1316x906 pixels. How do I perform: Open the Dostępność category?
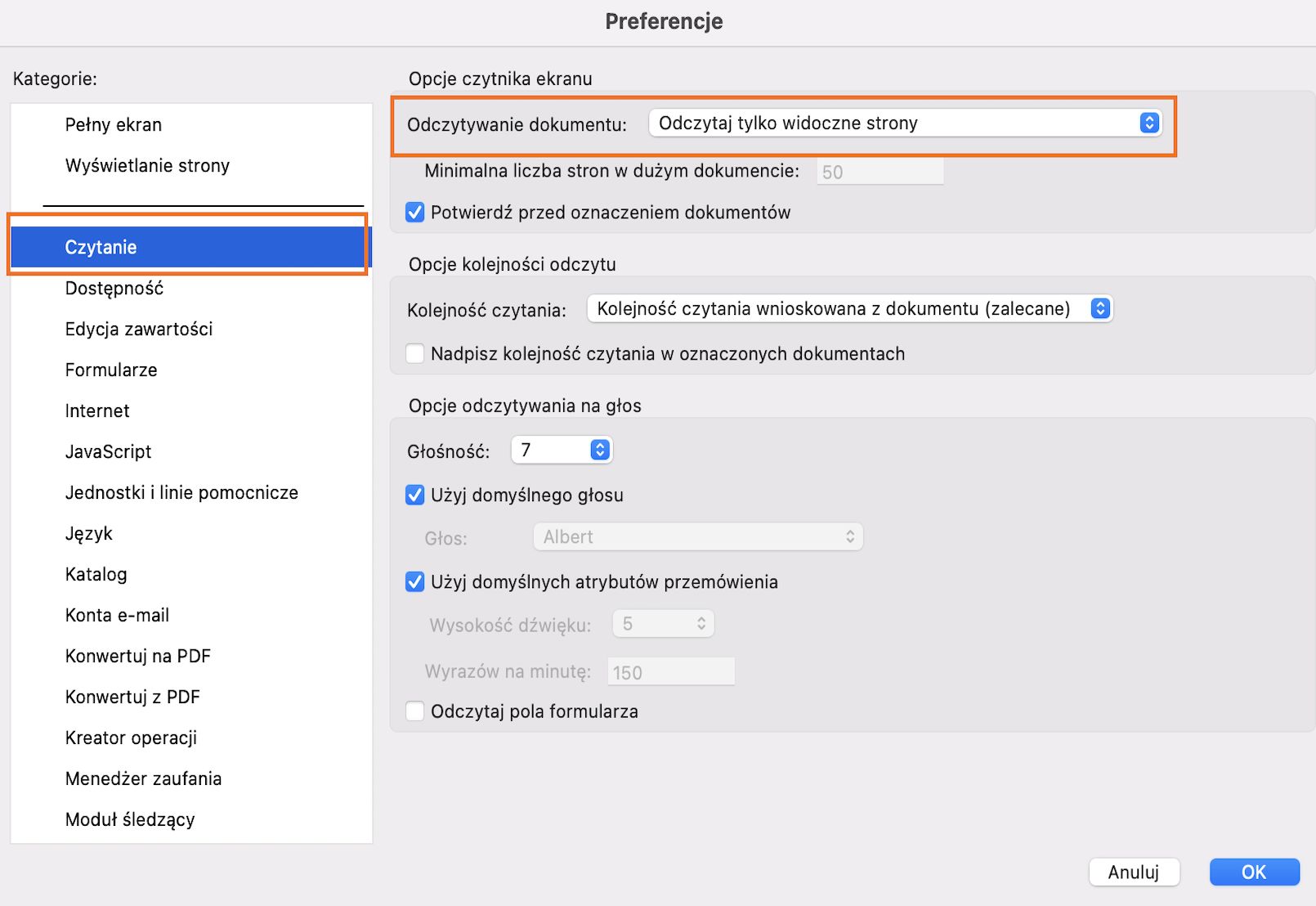[x=114, y=288]
